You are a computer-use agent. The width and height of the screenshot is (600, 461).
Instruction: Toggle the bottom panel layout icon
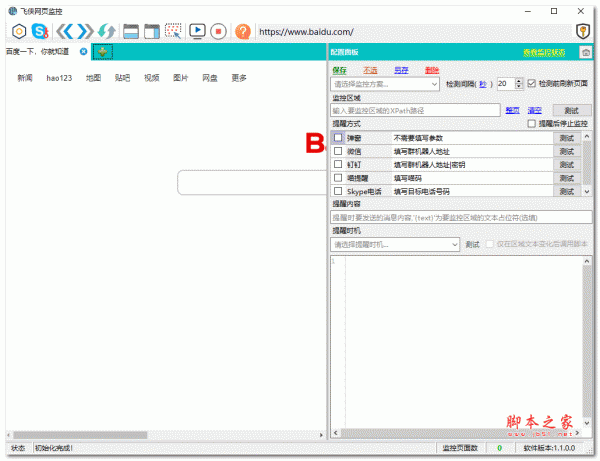pyautogui.click(x=131, y=31)
